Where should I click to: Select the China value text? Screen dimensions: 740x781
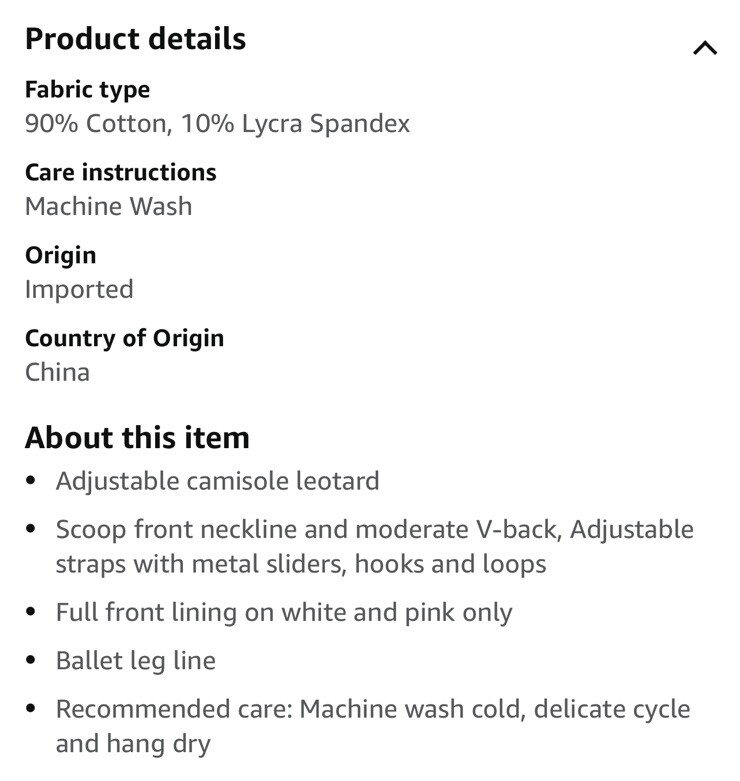coord(57,372)
